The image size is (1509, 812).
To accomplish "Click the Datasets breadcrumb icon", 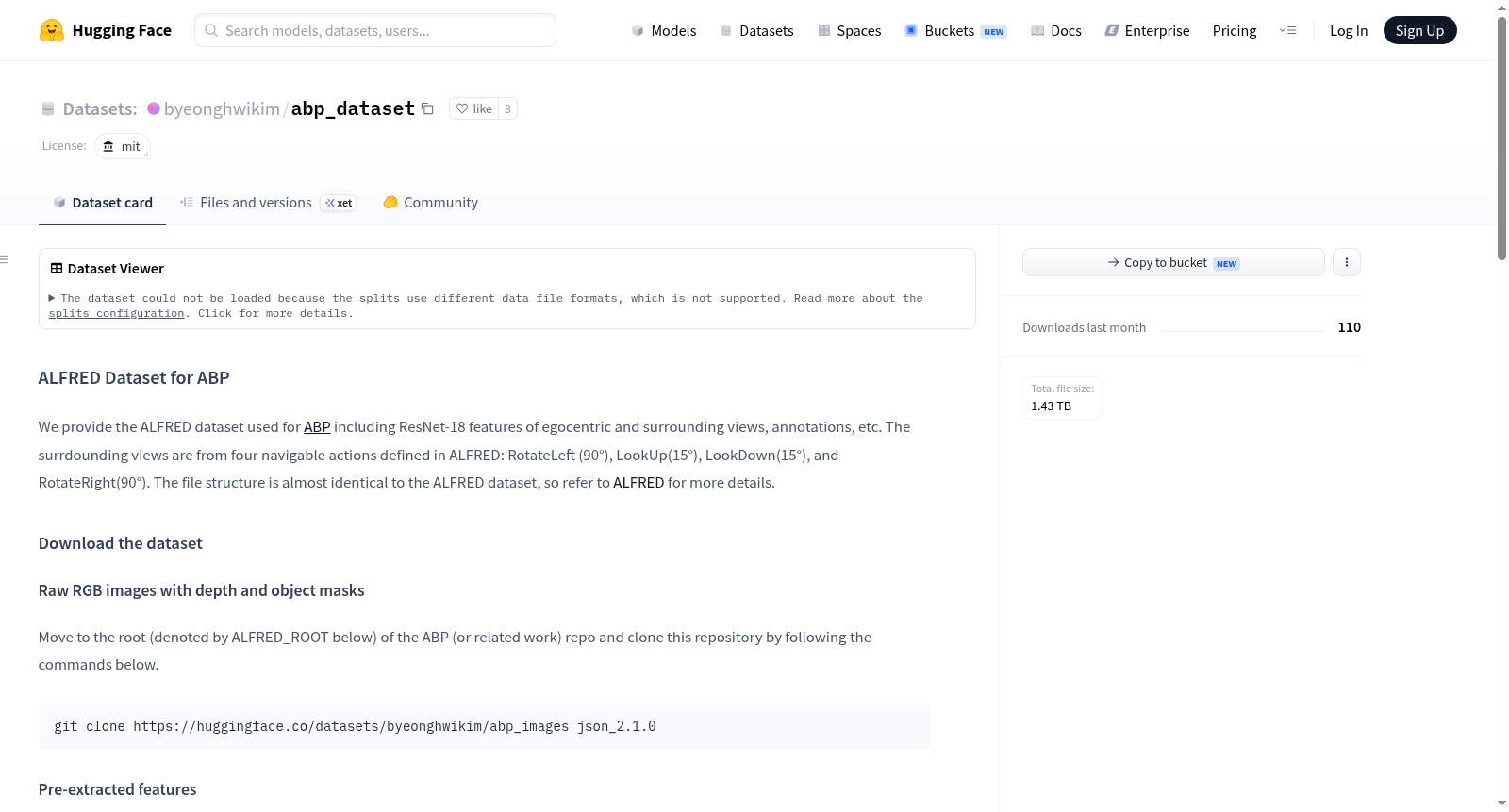I will click(x=48, y=108).
